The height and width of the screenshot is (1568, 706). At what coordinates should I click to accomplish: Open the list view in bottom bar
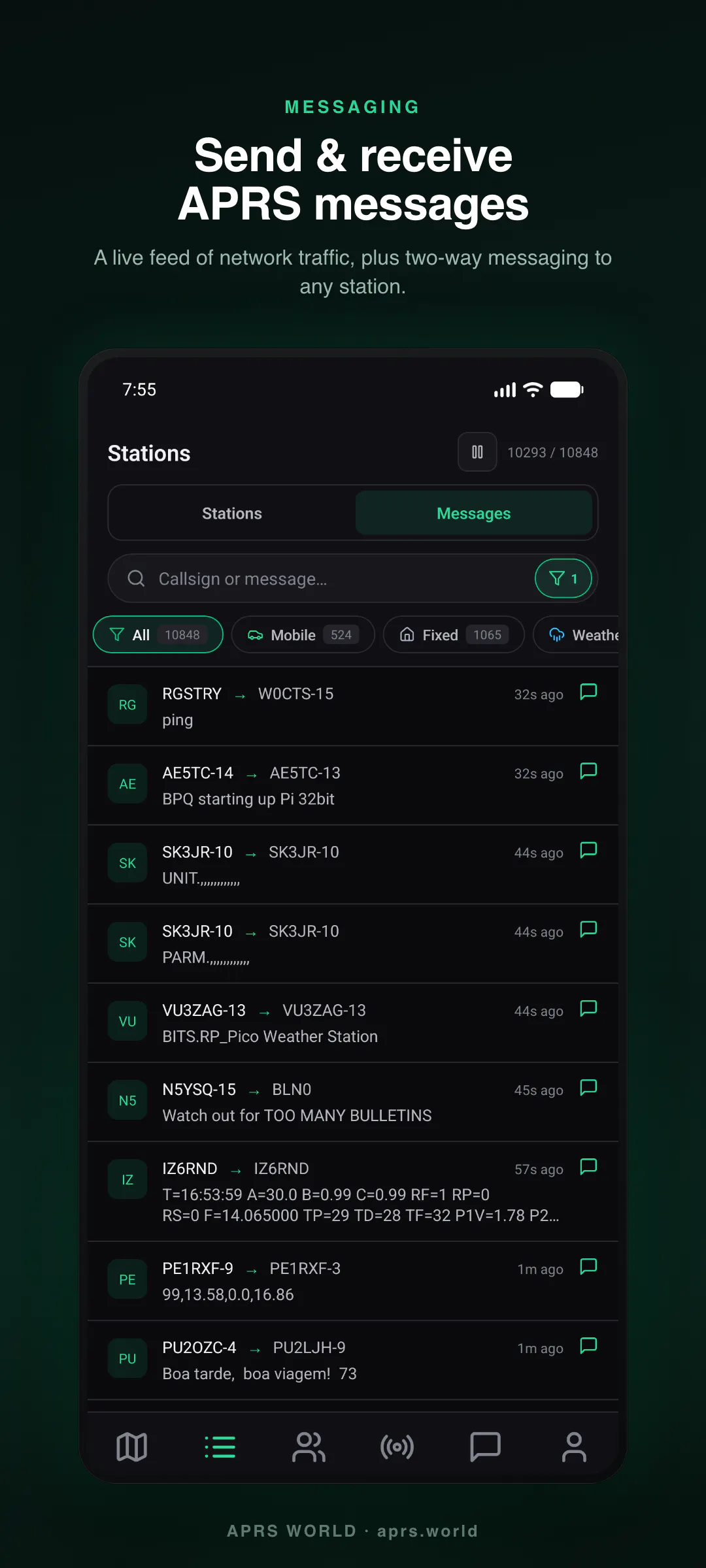(220, 1447)
